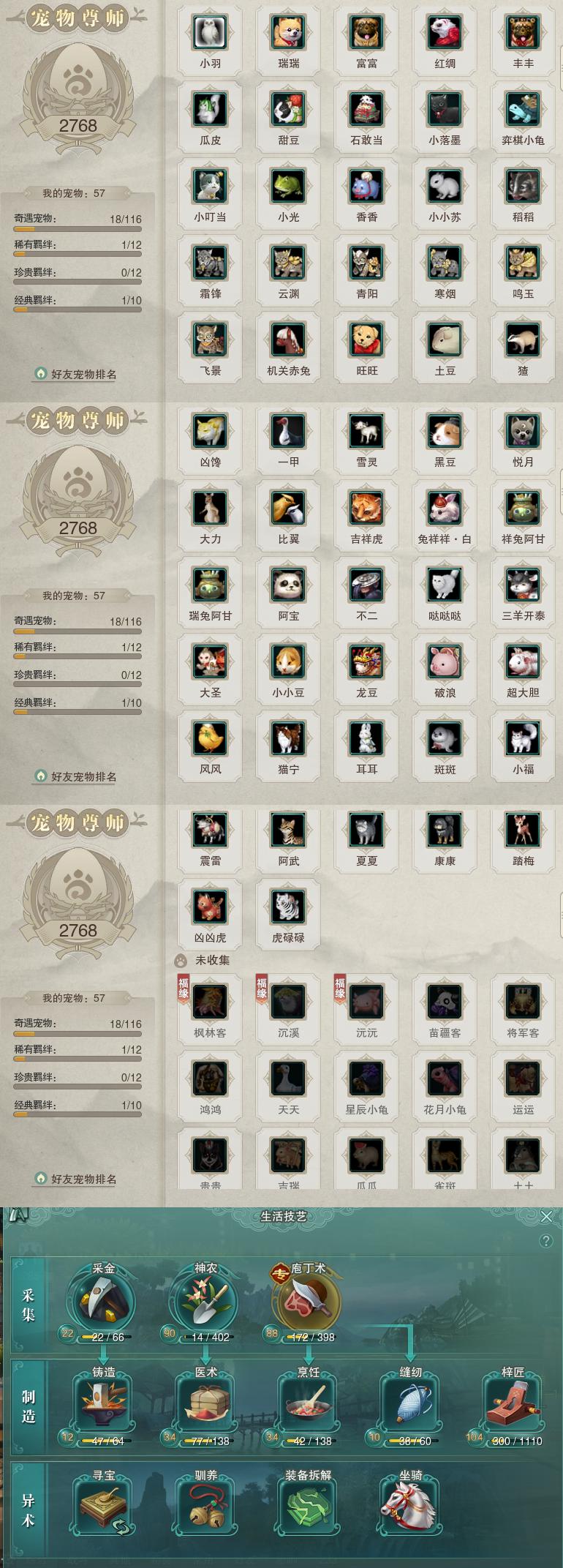Screen dimensions: 563x1568
Task: Select the 龙豆 dragon pet
Action: (367, 662)
